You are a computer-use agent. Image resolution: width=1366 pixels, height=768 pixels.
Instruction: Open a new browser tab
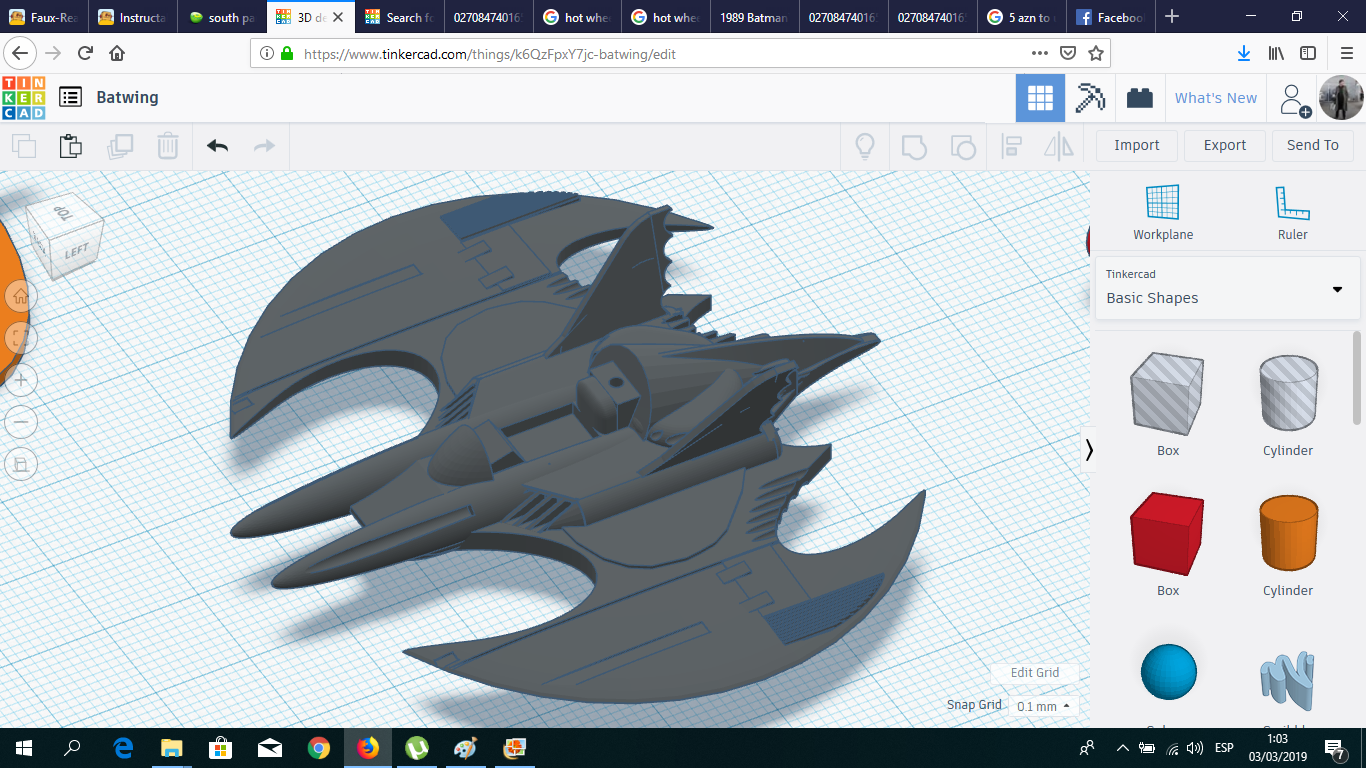click(1172, 17)
